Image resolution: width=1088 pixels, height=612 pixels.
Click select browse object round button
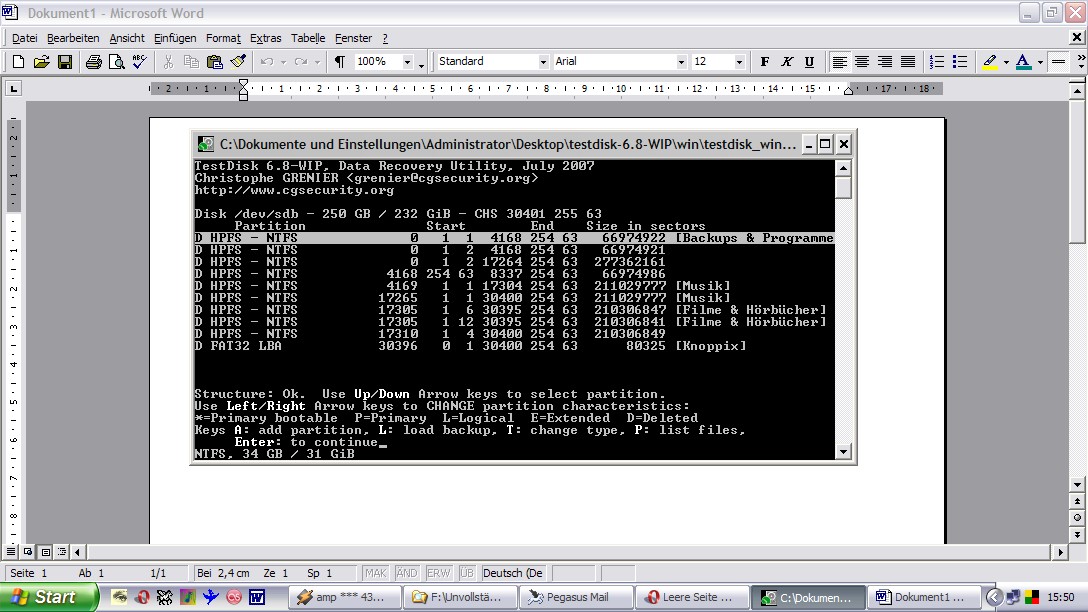point(1077,518)
